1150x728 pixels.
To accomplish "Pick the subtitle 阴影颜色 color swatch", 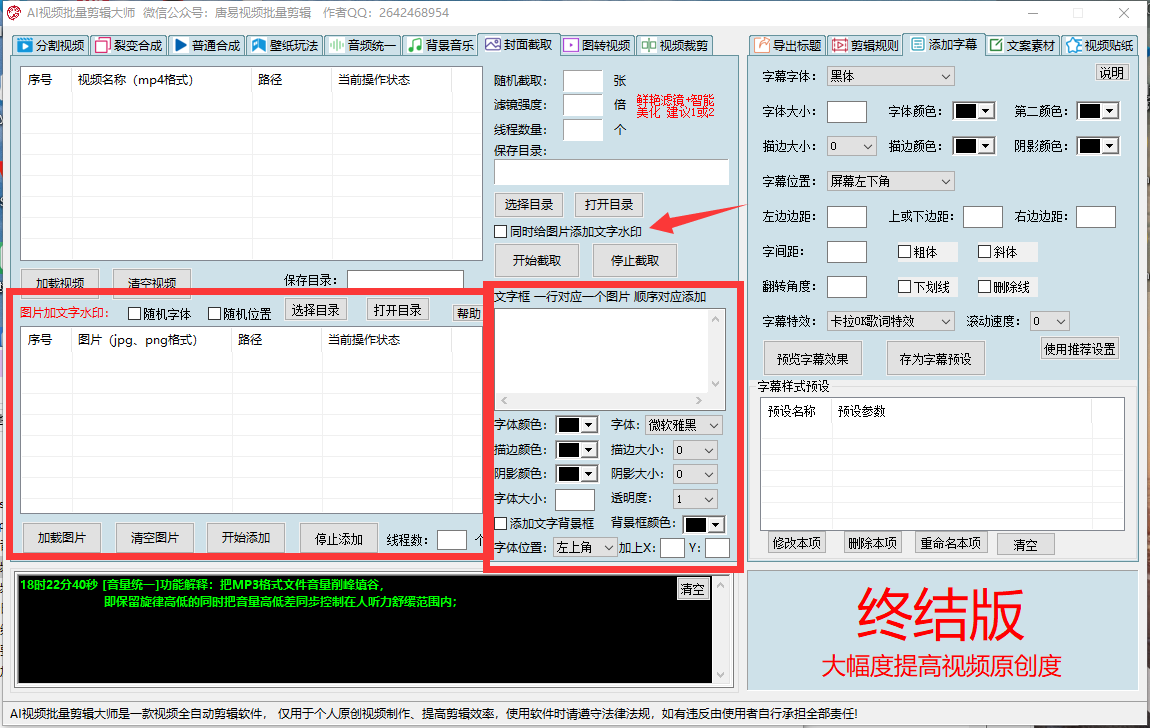I will click(x=1097, y=147).
